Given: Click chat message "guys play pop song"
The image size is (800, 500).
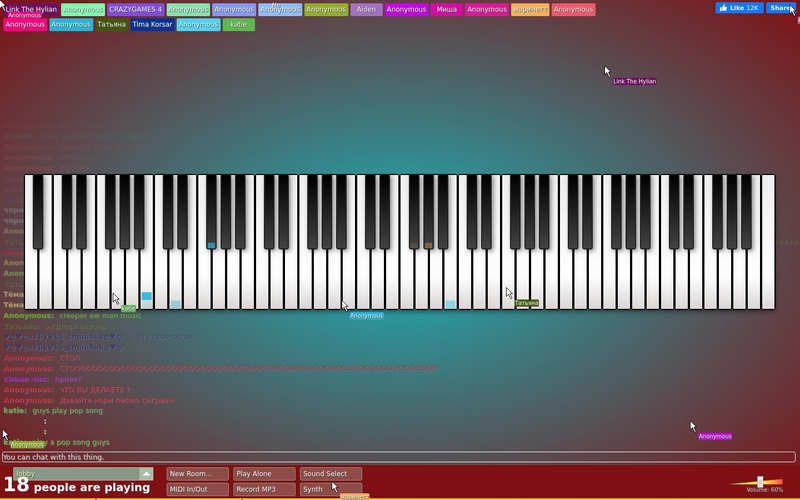Looking at the screenshot, I should (67, 410).
